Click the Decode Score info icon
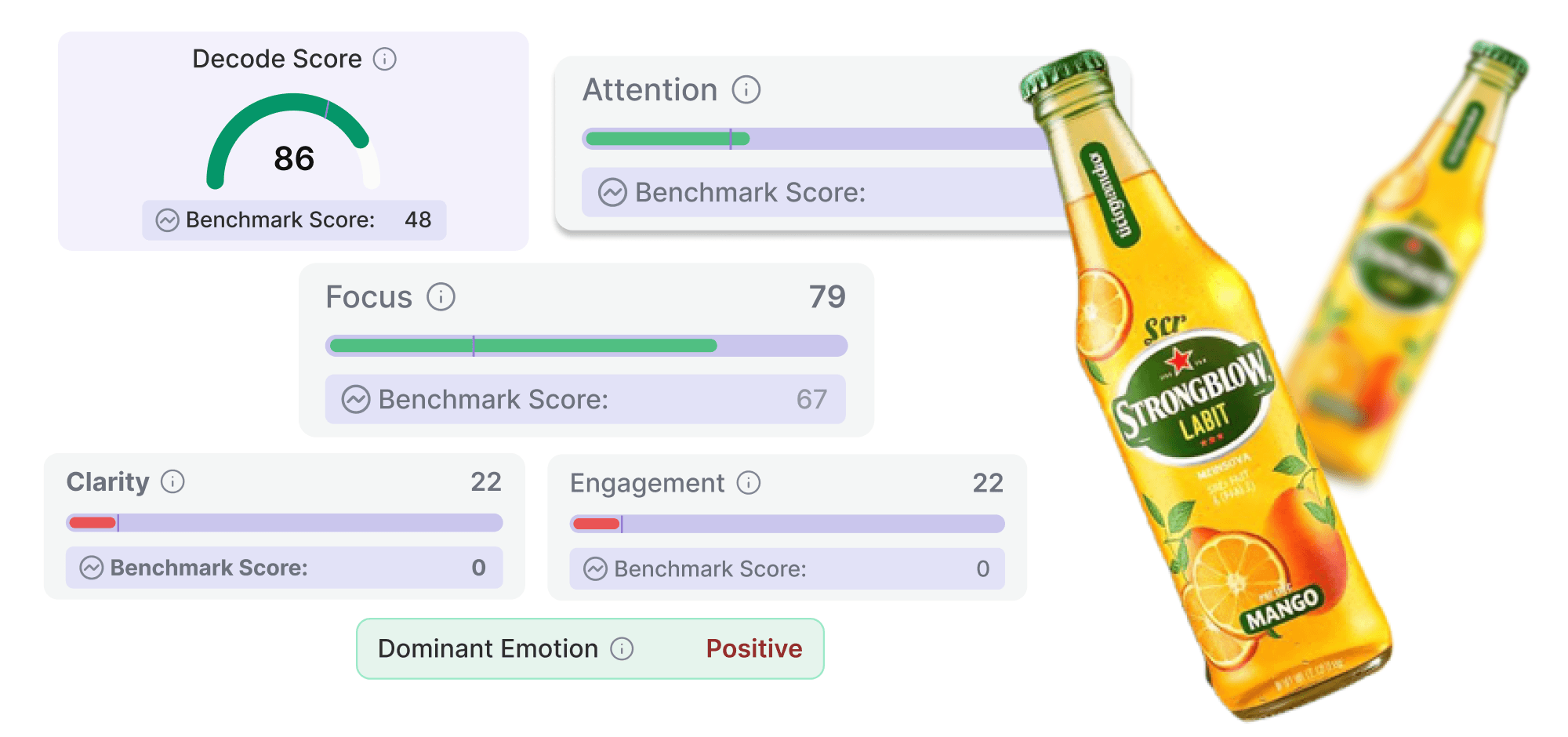Image resolution: width=1568 pixels, height=737 pixels. coord(383,58)
